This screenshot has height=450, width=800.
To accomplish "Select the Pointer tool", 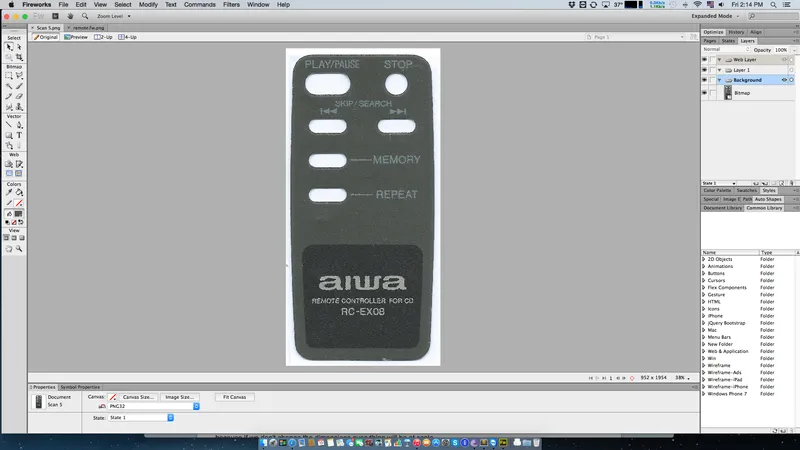I will (9, 47).
